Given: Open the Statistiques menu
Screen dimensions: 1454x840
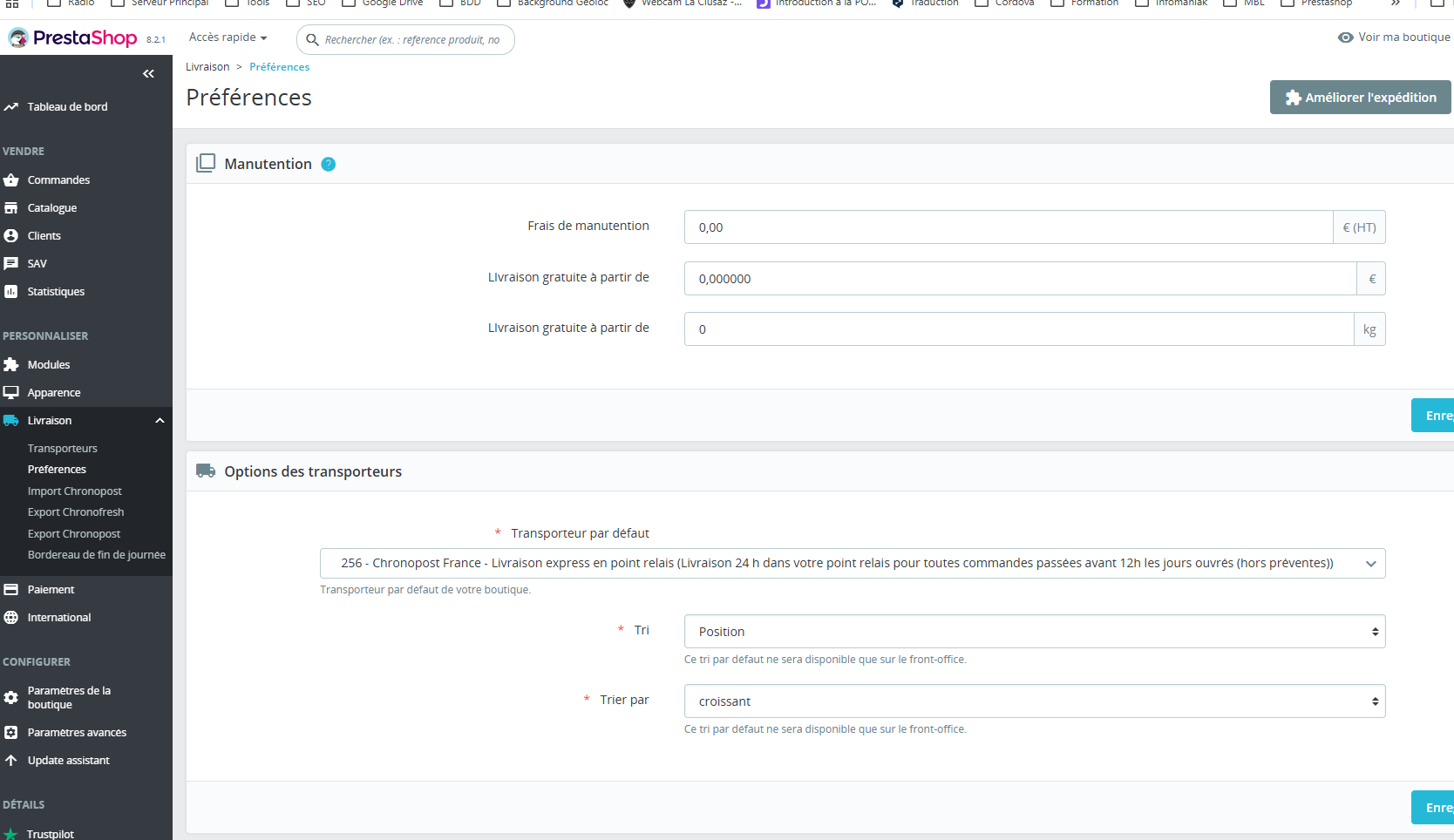Looking at the screenshot, I should (x=56, y=292).
